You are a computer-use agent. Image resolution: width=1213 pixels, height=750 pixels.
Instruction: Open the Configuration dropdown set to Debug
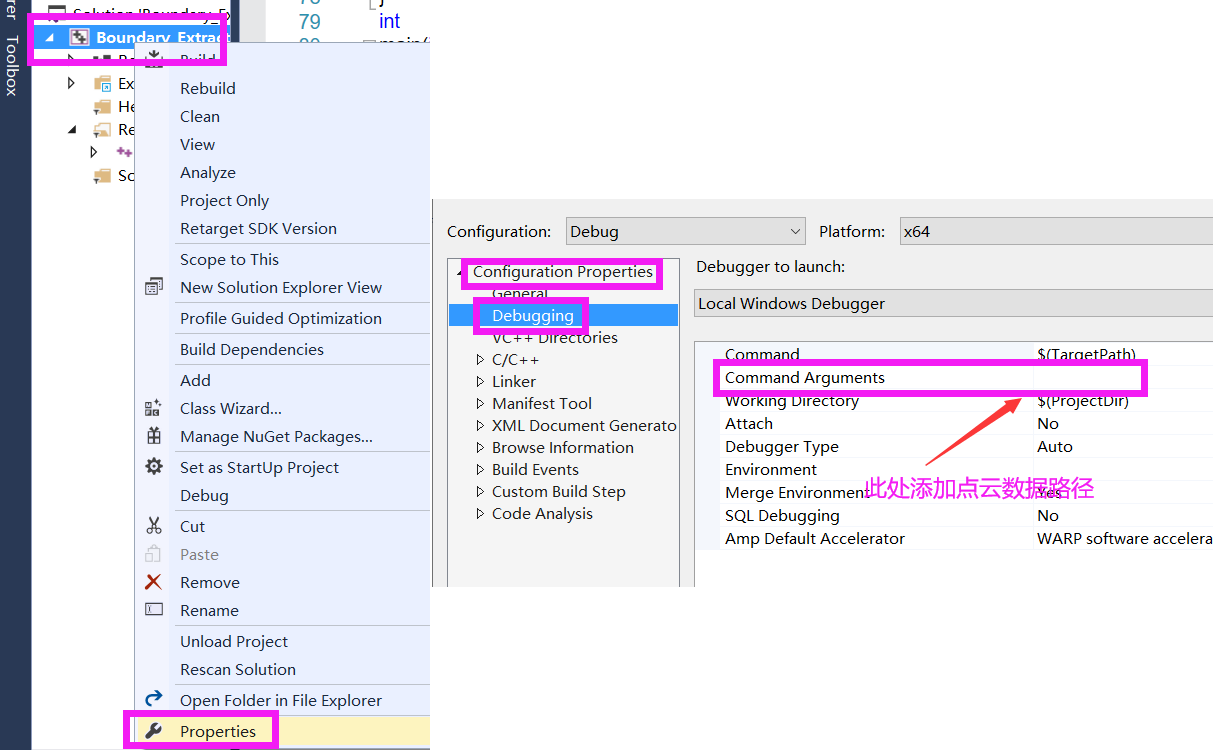pyautogui.click(x=685, y=231)
